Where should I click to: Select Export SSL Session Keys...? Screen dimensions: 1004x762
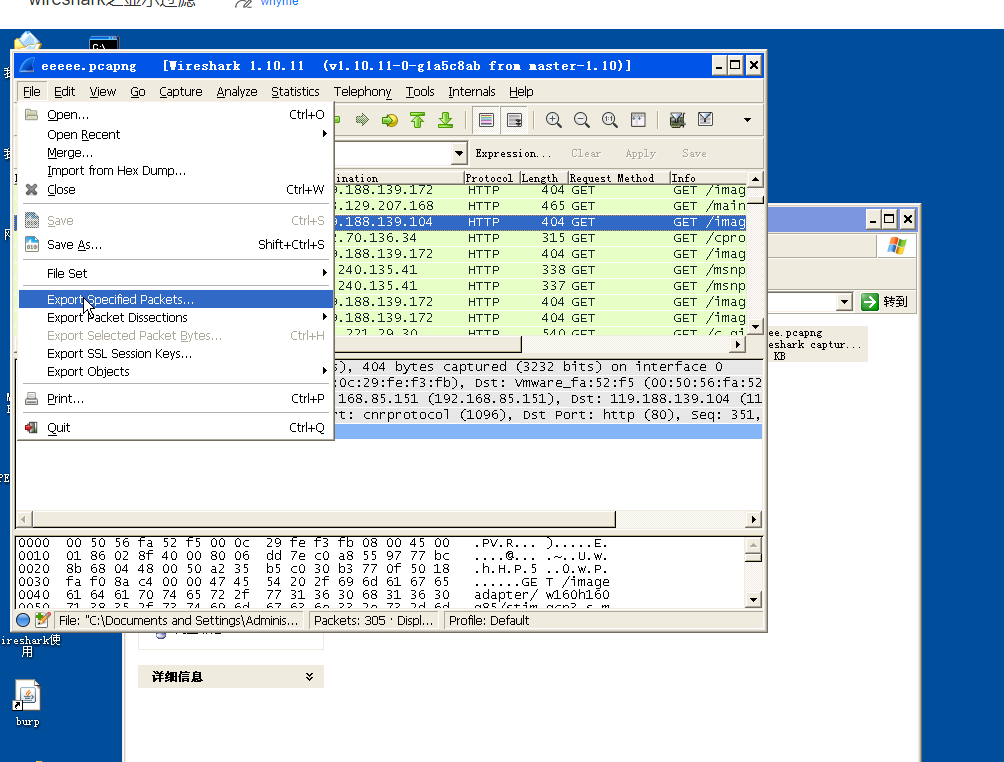click(x=175, y=353)
